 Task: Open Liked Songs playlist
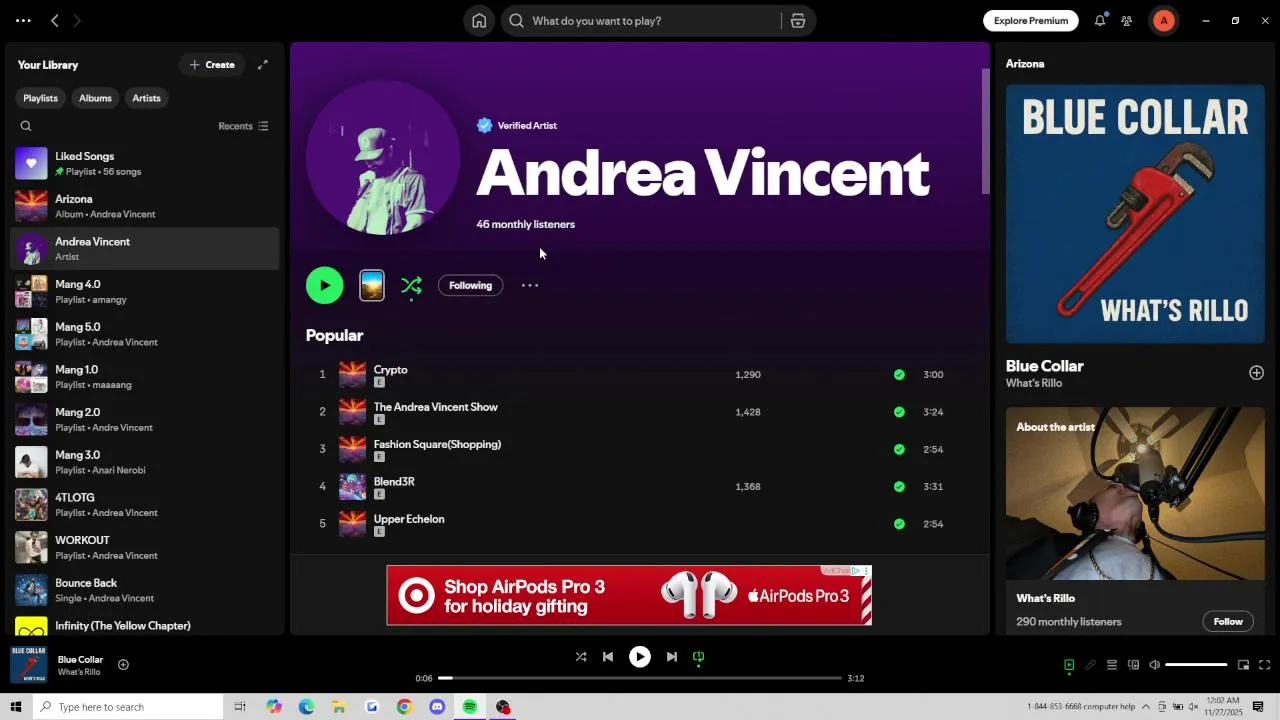tap(144, 163)
